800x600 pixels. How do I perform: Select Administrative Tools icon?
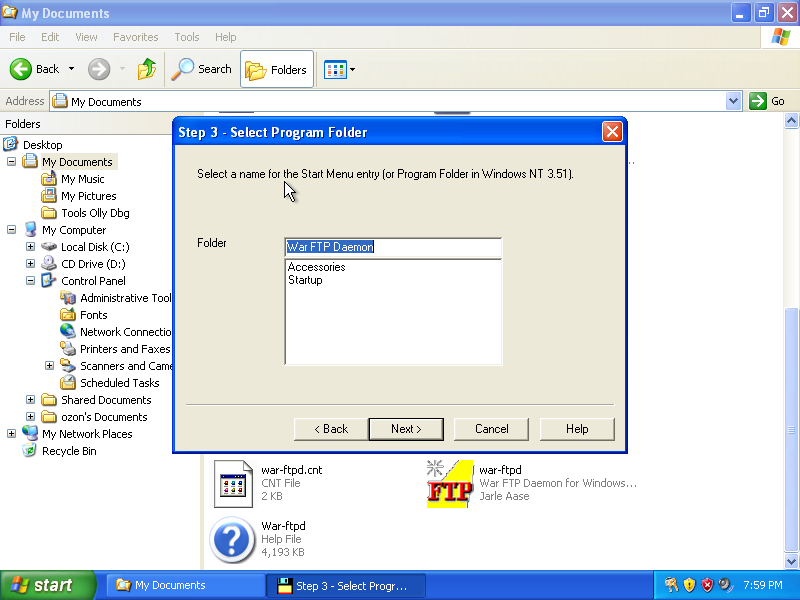68,297
